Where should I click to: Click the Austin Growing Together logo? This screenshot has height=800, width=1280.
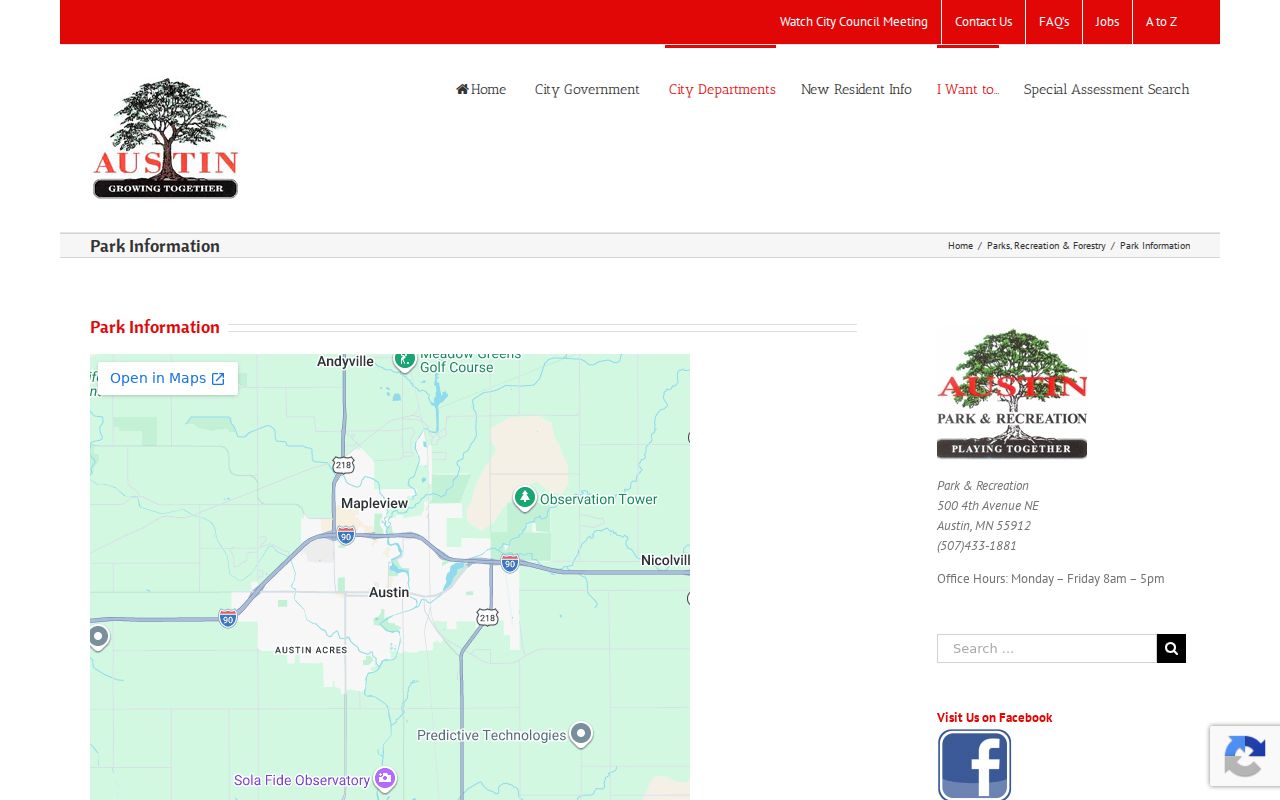pos(165,138)
